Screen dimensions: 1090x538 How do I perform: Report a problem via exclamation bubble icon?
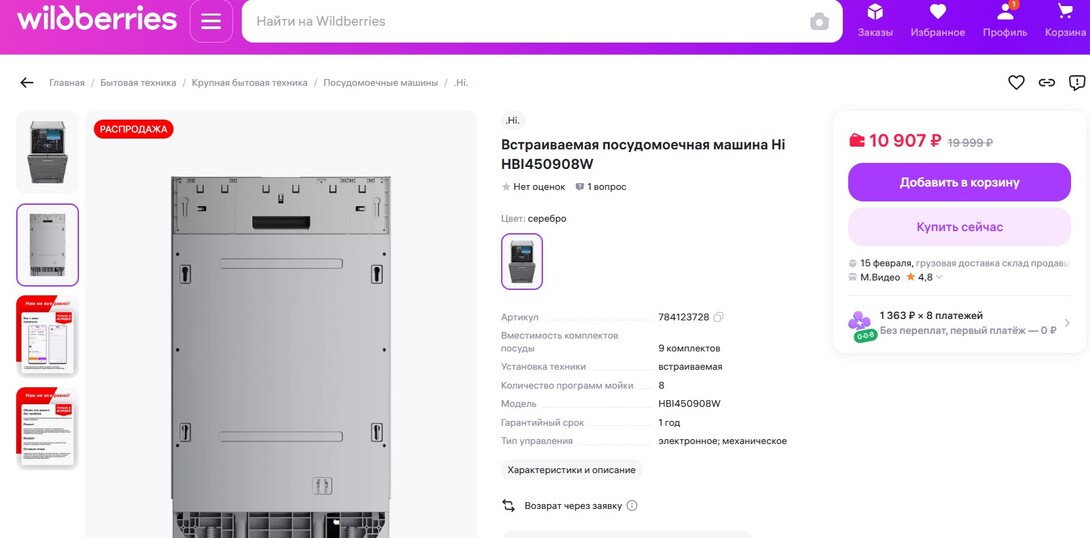pyautogui.click(x=1077, y=83)
